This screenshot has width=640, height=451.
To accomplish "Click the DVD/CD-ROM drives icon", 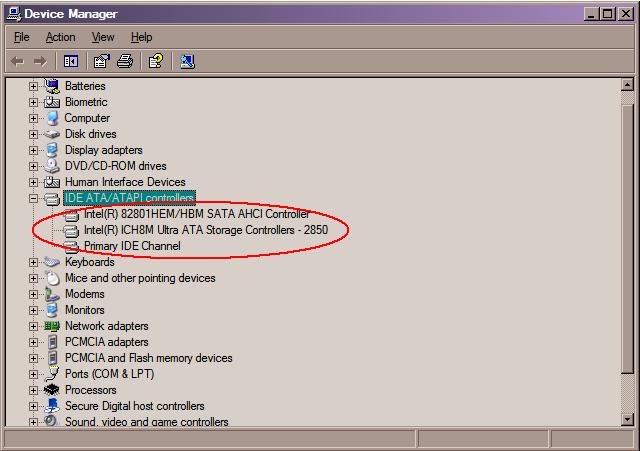I will pos(52,166).
